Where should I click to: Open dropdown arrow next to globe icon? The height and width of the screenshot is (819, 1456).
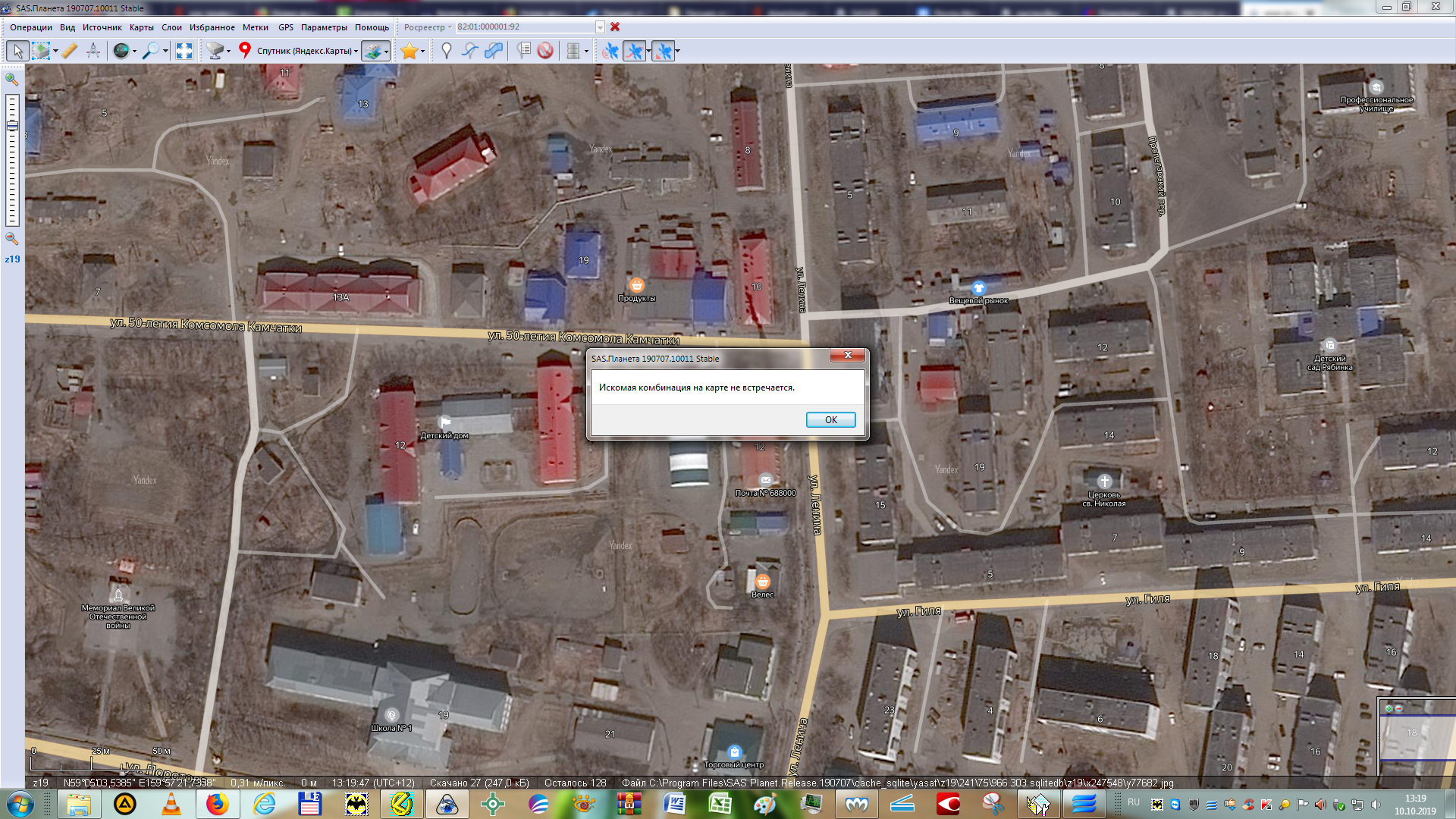[x=134, y=52]
